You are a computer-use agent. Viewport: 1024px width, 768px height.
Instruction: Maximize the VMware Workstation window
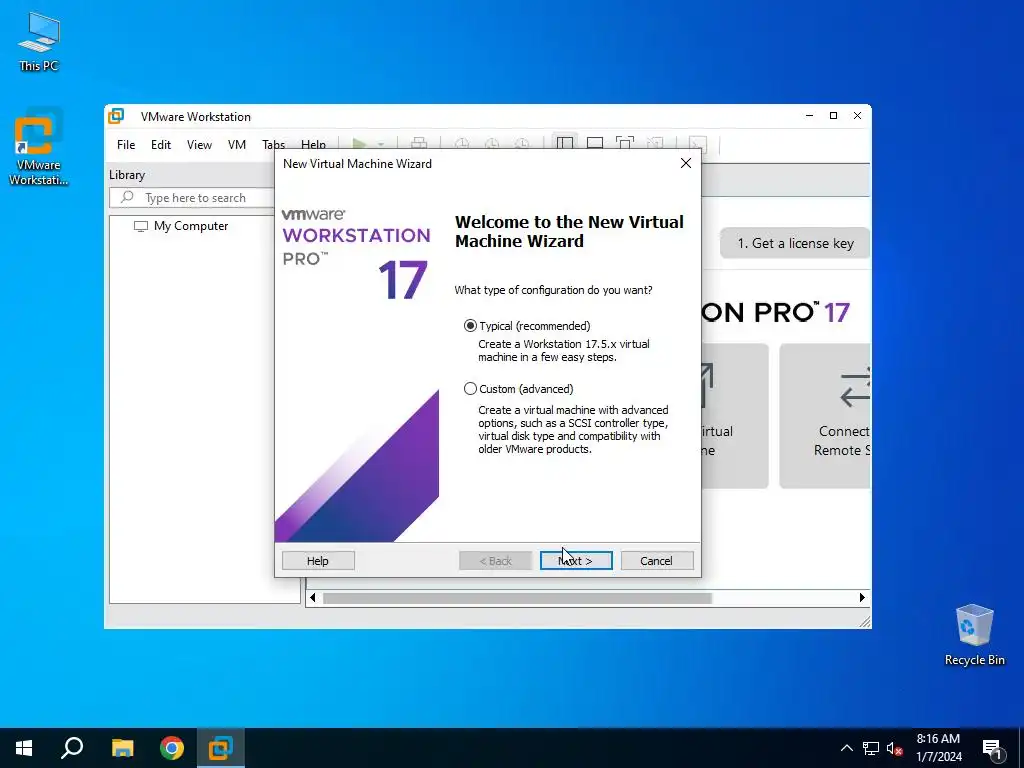[833, 116]
